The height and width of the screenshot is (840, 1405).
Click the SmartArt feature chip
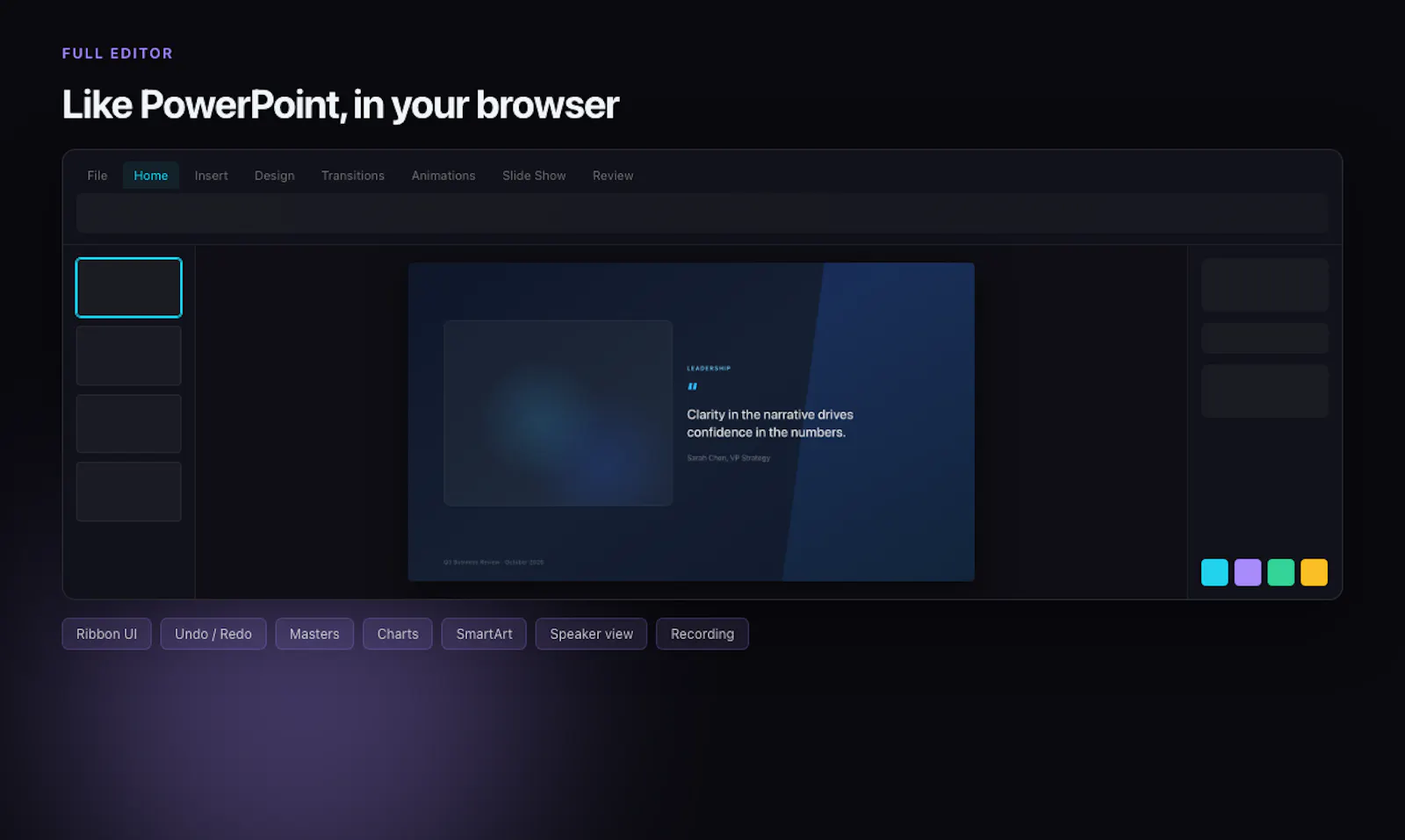484,634
